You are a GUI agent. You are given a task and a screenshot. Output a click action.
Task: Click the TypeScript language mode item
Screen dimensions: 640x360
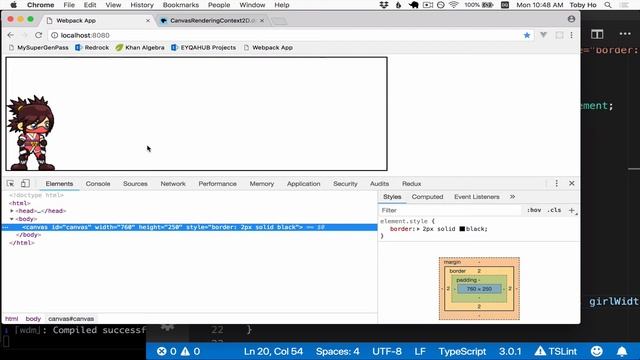point(462,351)
